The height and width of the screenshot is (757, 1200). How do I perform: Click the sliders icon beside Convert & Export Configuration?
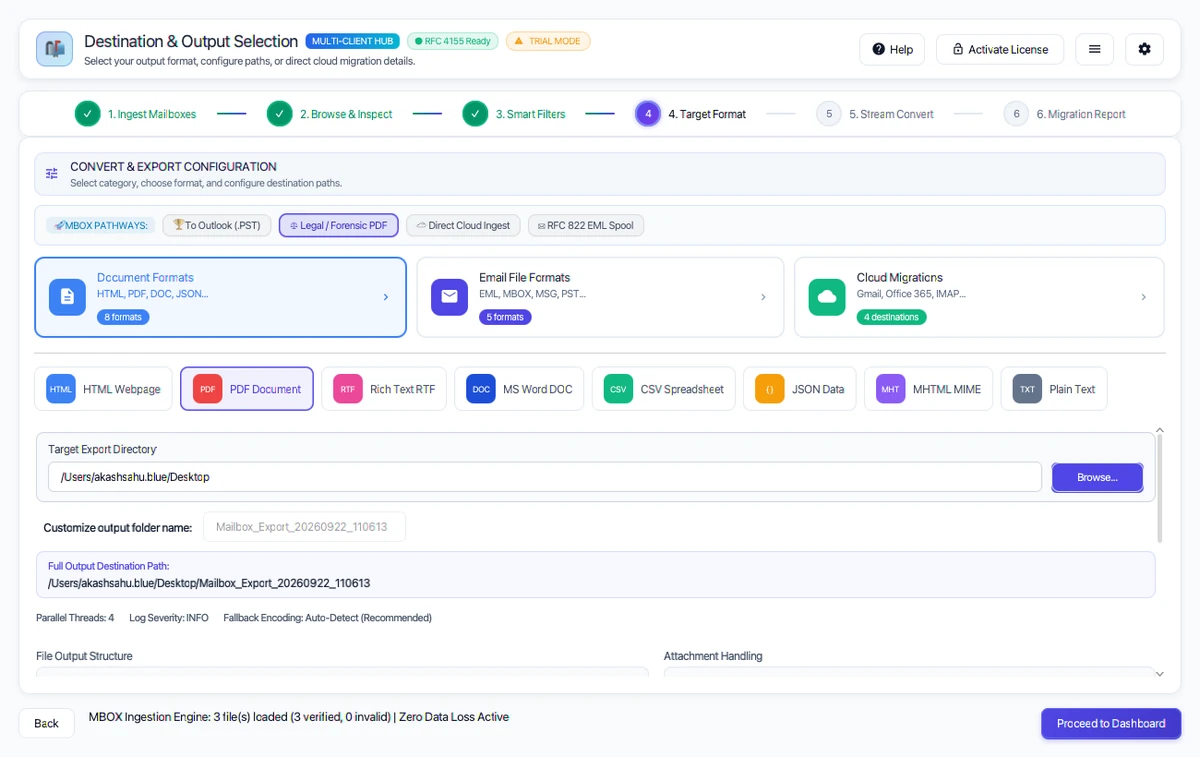tap(52, 174)
